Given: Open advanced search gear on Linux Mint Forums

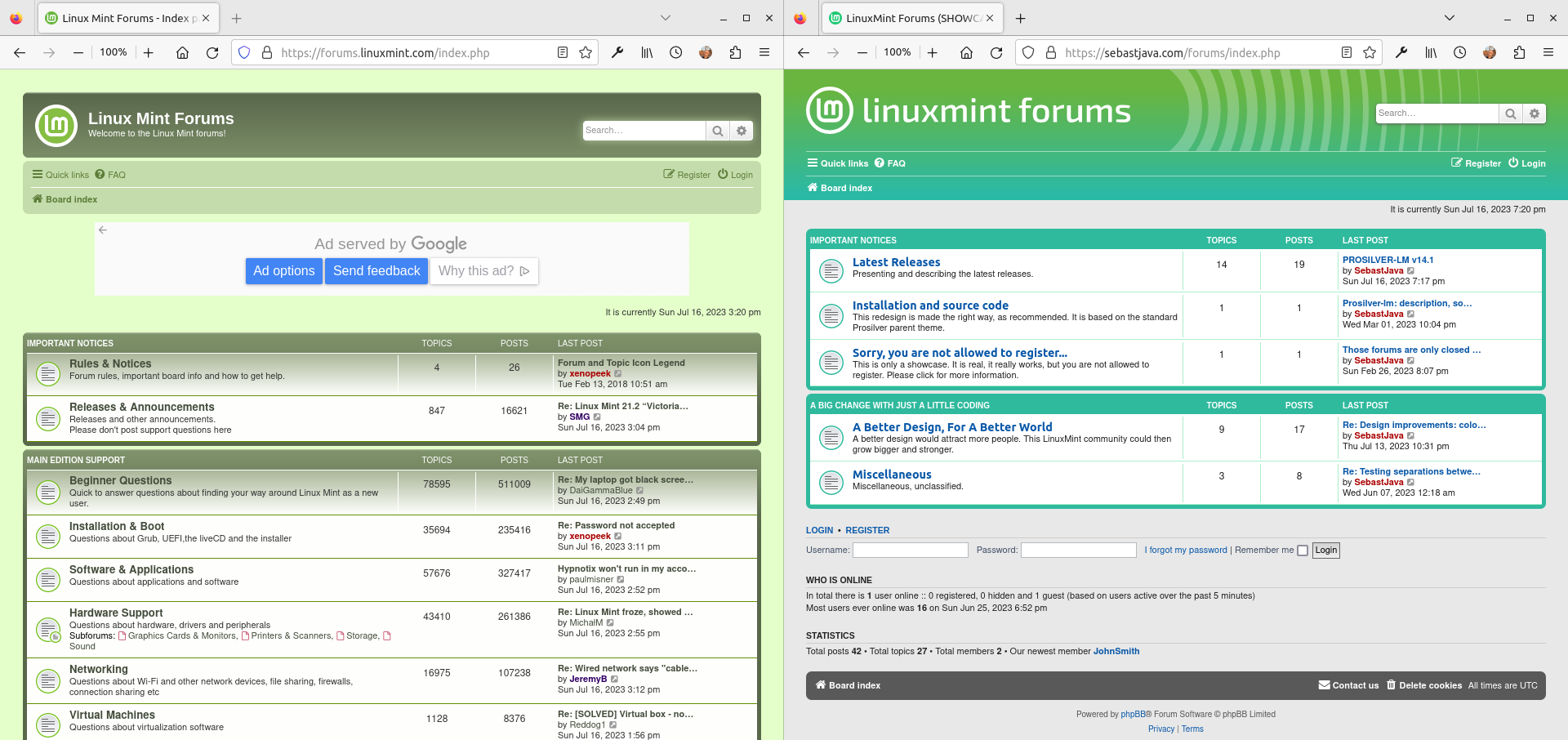Looking at the screenshot, I should point(742,131).
